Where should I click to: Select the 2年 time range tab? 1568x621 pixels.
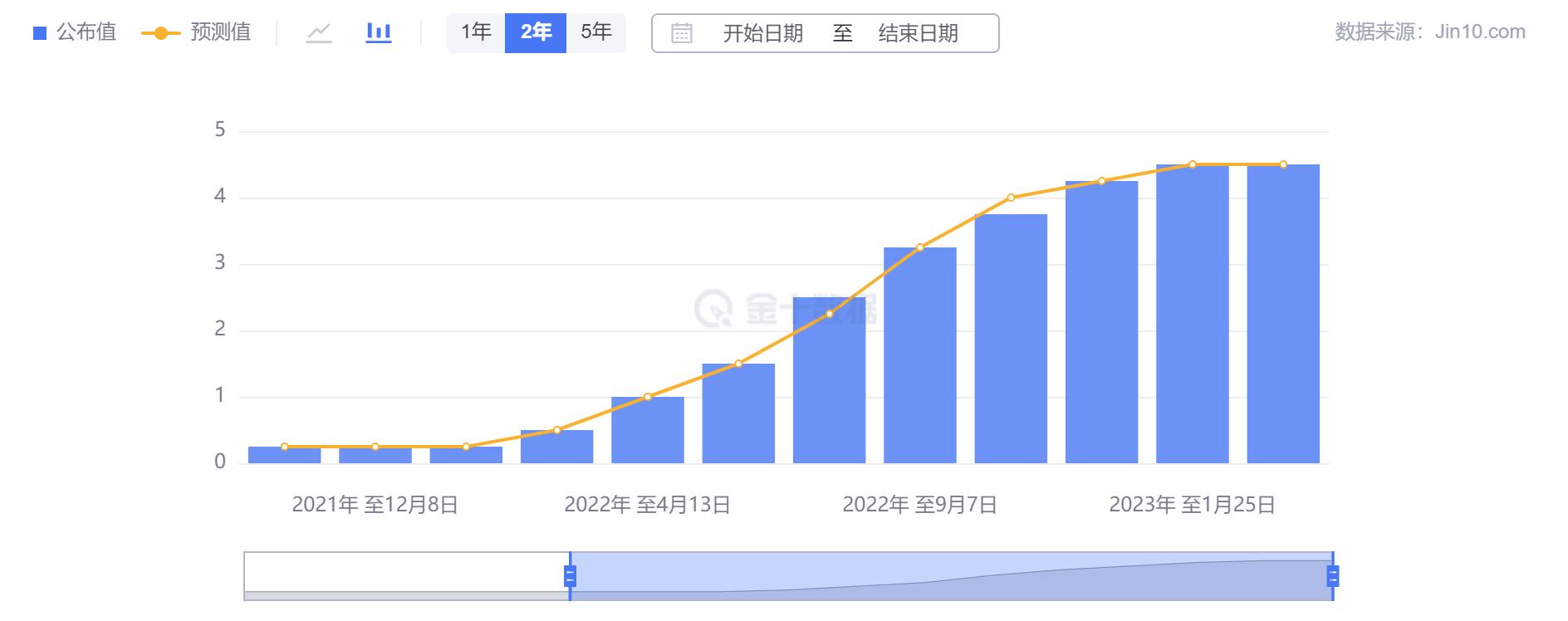536,33
